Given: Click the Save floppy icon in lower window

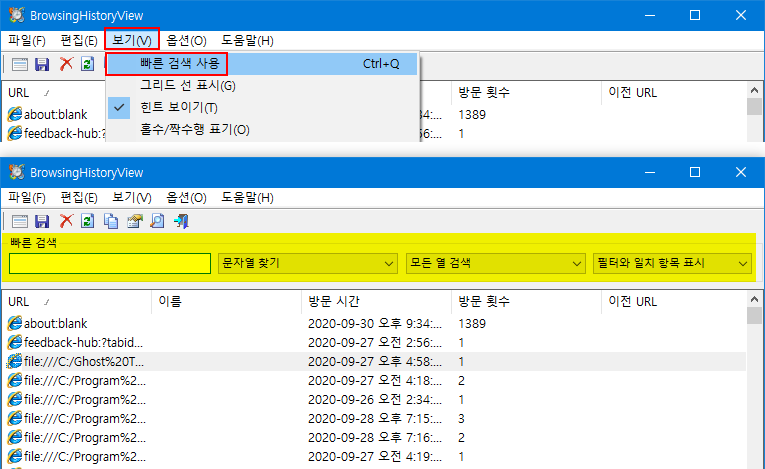Looking at the screenshot, I should 42,221.
